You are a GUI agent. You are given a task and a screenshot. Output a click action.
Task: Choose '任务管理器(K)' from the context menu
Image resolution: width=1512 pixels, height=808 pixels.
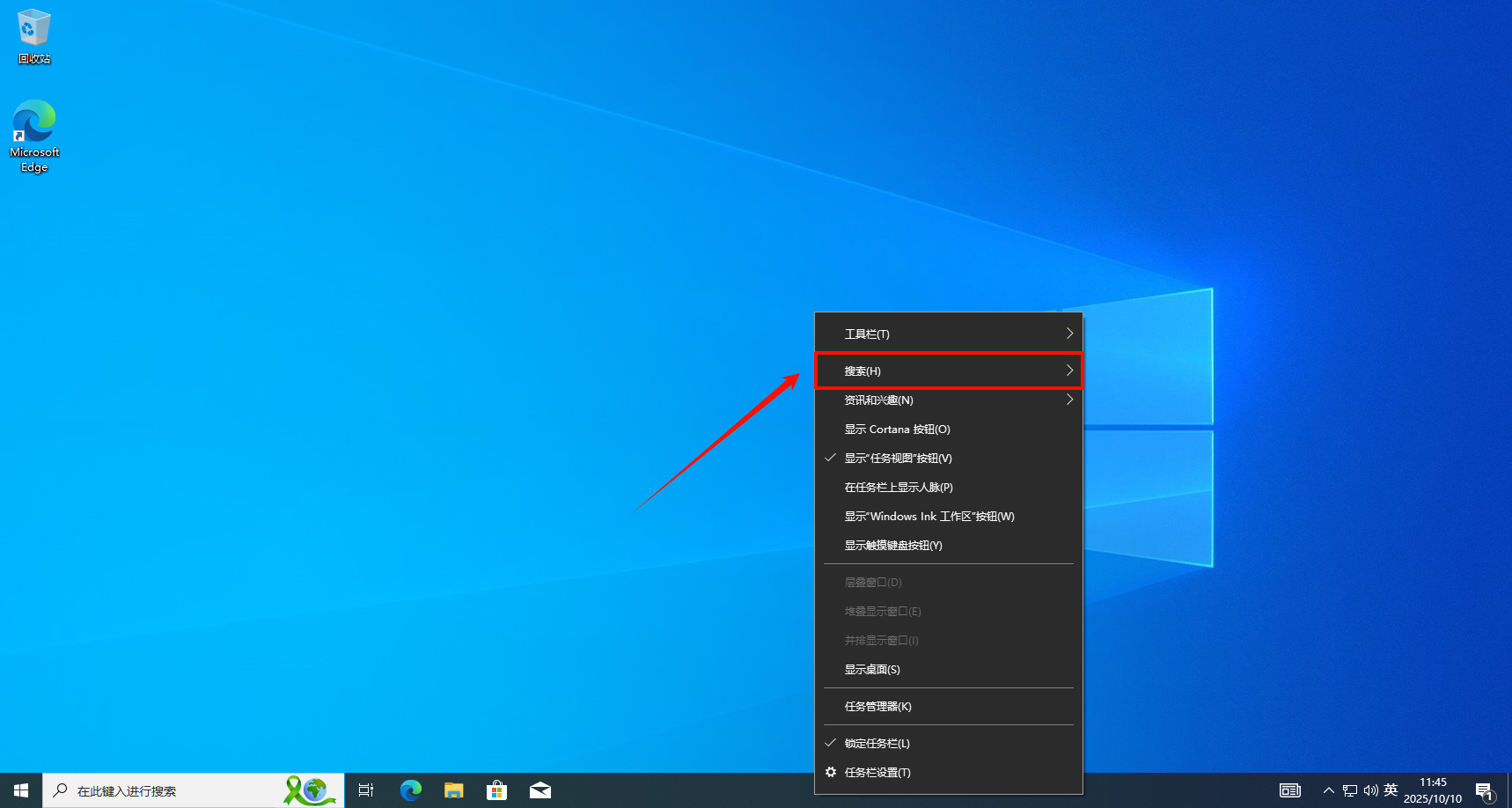[877, 706]
